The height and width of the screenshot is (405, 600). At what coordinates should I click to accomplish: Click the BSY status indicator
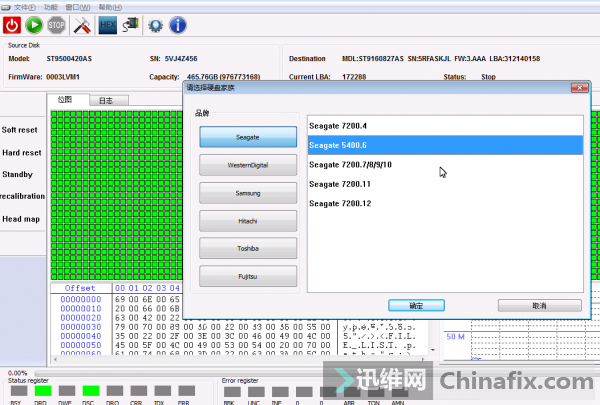coord(19,391)
